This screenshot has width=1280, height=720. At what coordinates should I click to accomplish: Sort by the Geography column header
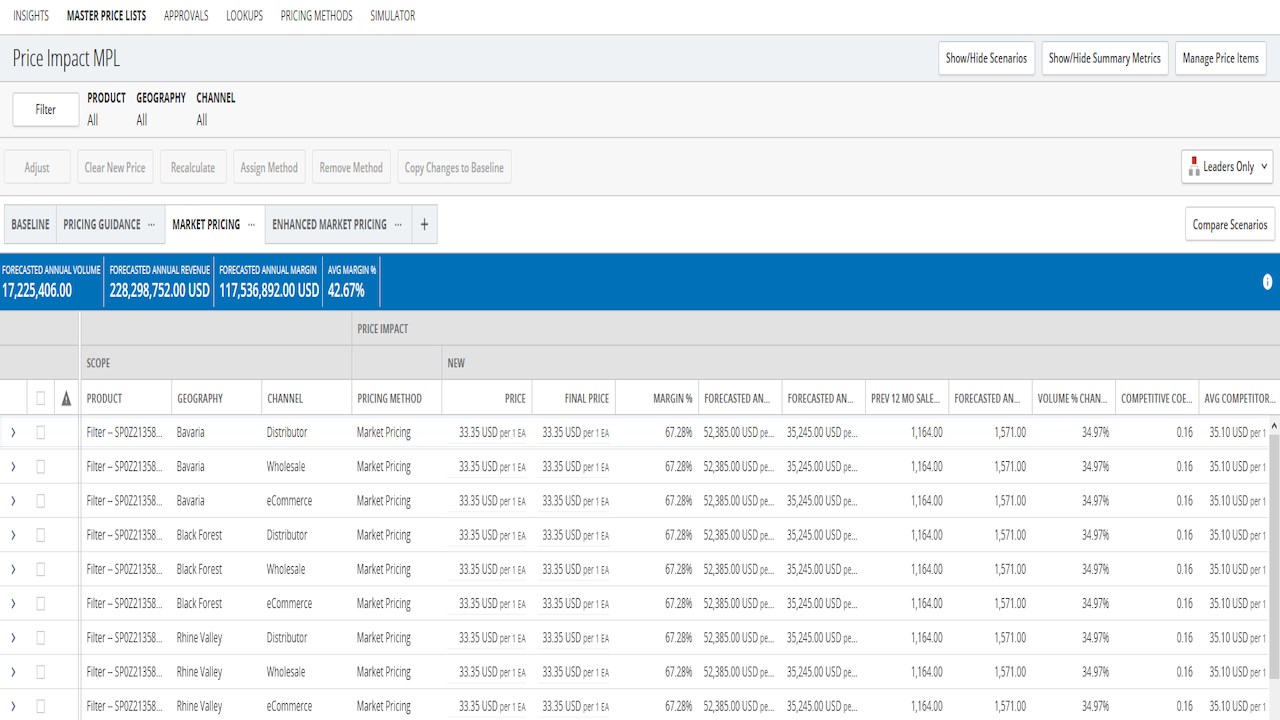click(x=216, y=398)
